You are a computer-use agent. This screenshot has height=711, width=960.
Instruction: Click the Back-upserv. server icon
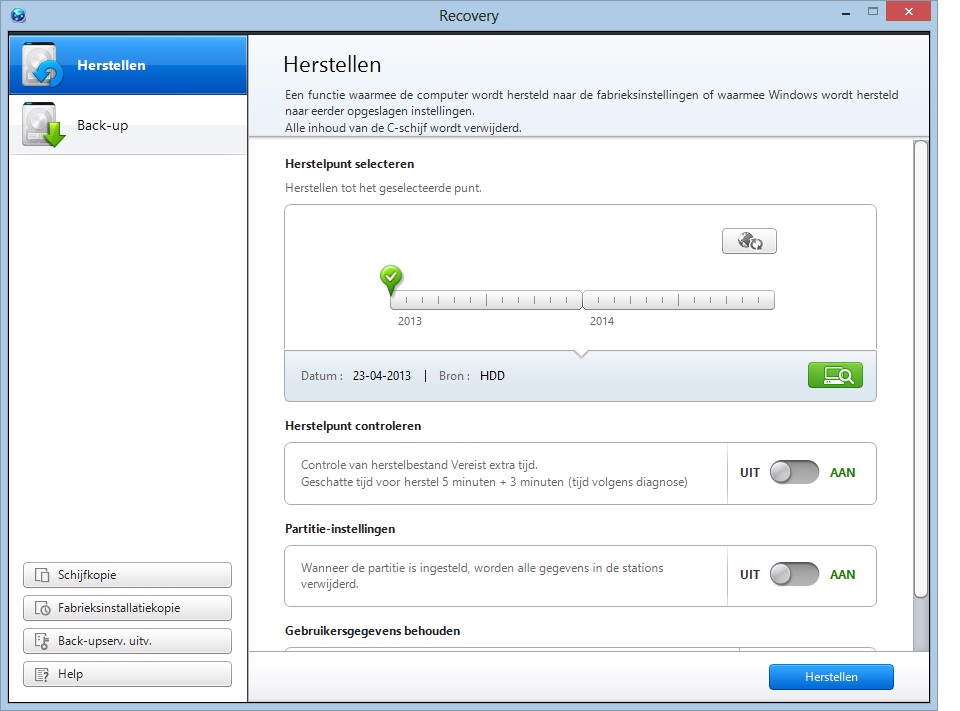click(x=42, y=641)
